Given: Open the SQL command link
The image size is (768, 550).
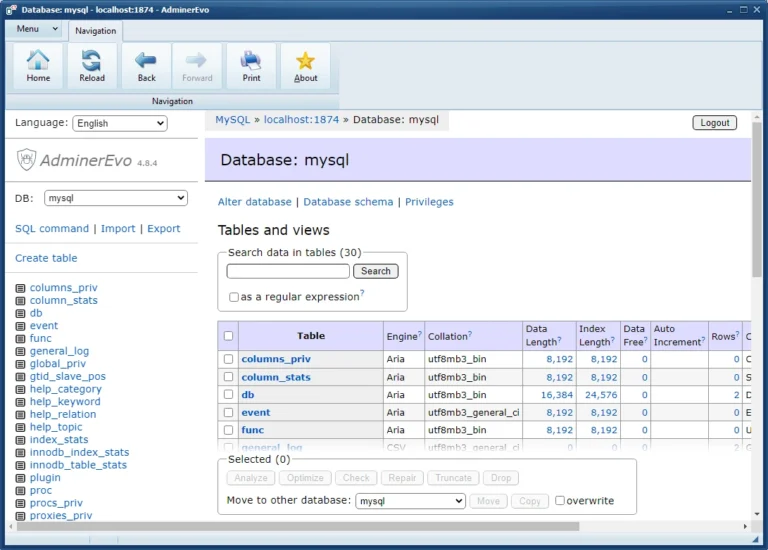Looking at the screenshot, I should click(52, 229).
